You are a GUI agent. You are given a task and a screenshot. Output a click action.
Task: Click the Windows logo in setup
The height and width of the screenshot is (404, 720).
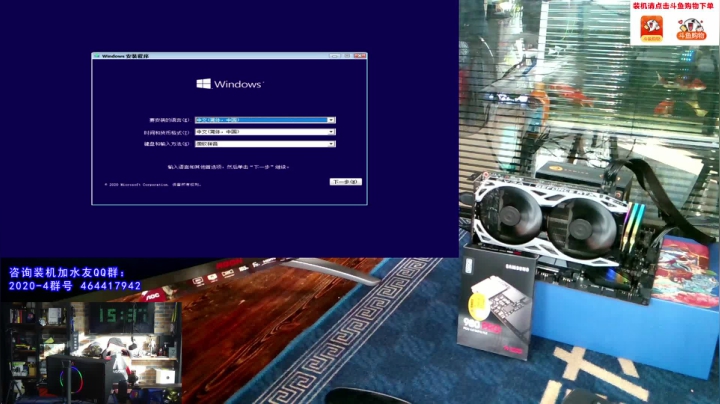coord(230,84)
